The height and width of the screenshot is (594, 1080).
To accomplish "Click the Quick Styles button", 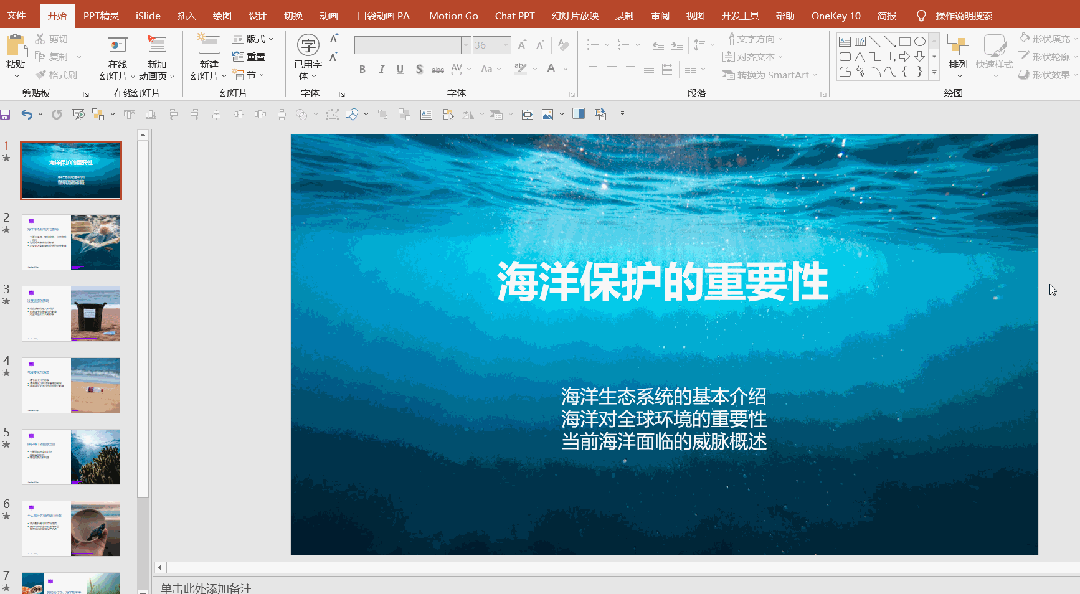I will point(994,54).
